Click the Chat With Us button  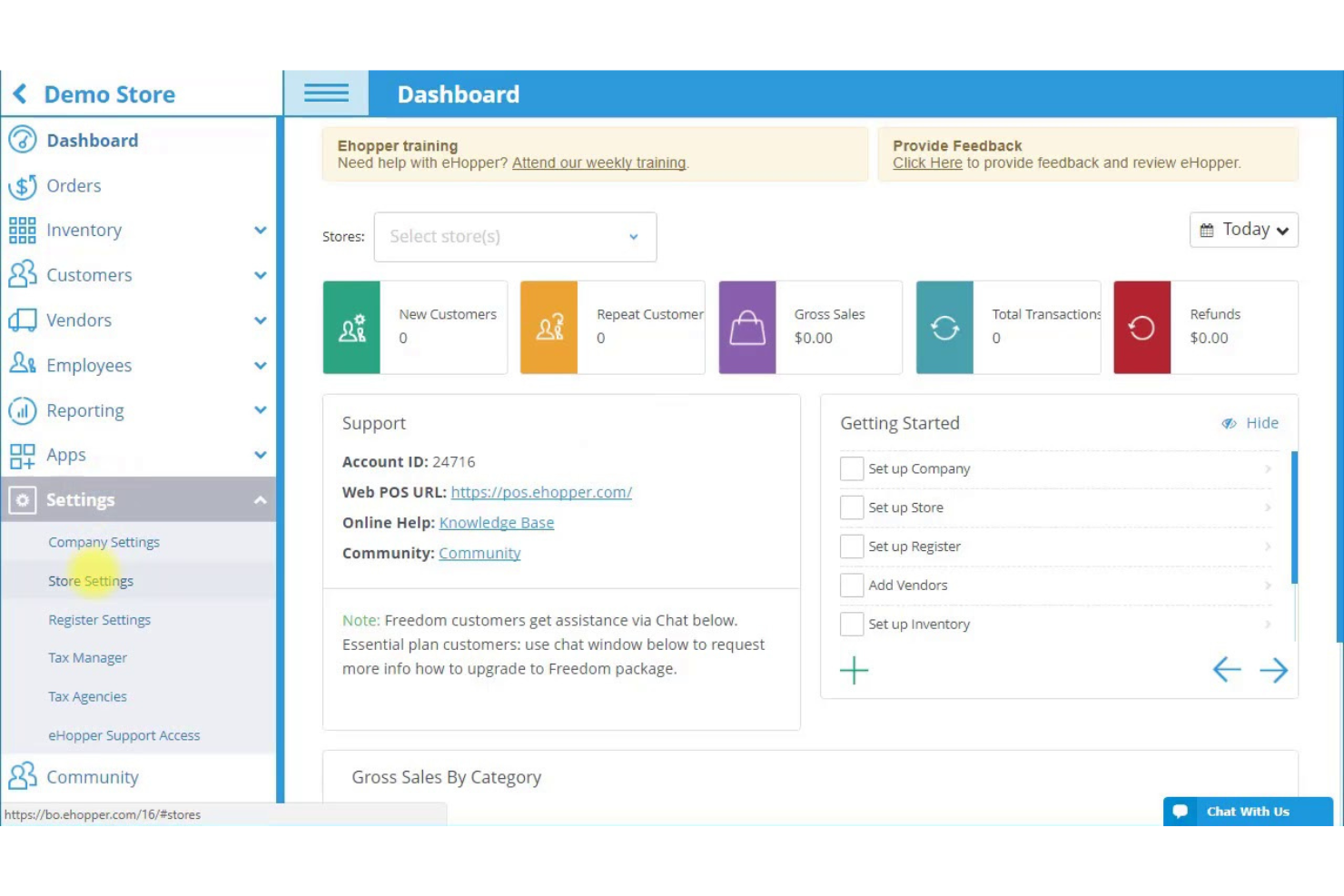click(x=1247, y=812)
